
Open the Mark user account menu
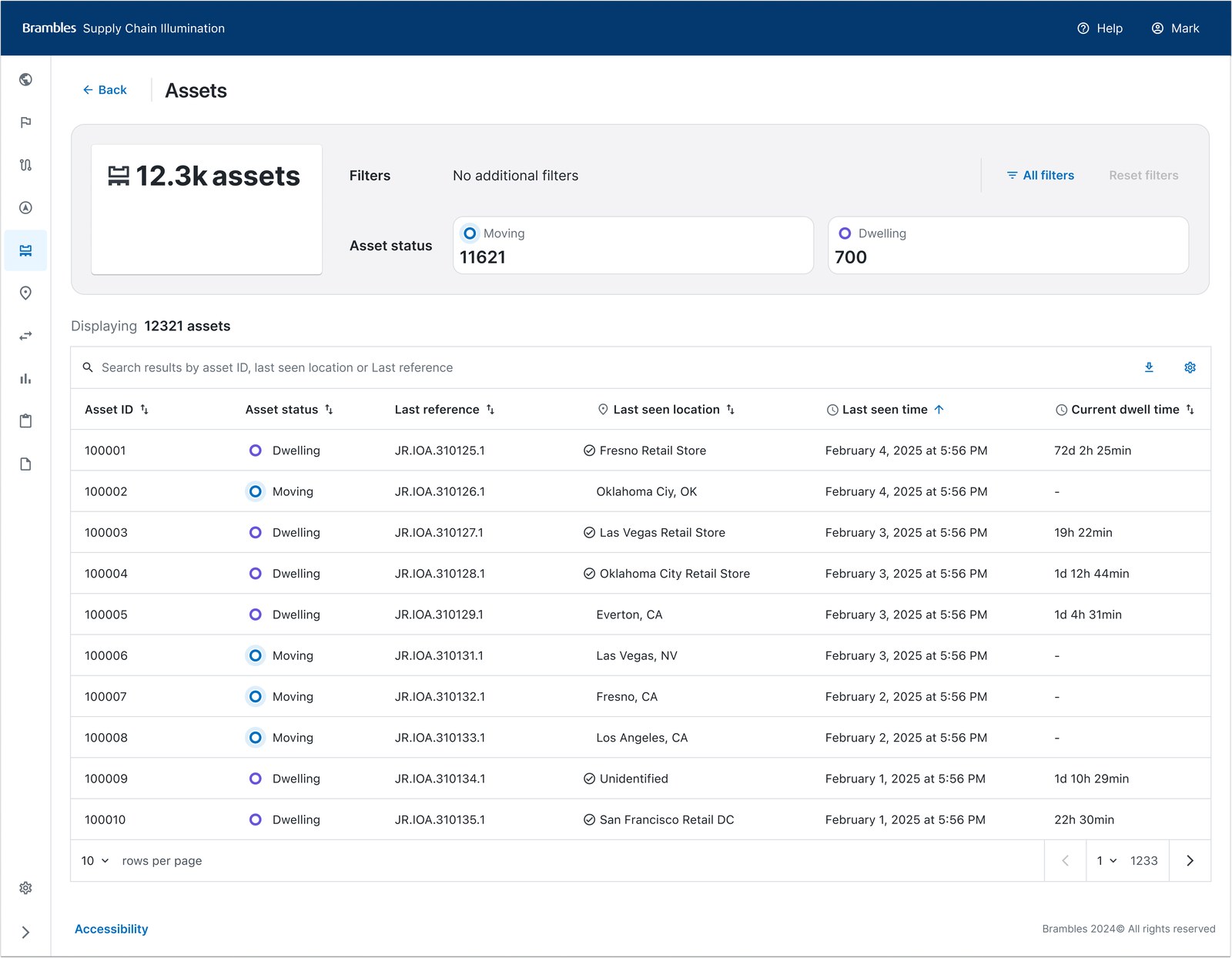click(x=1175, y=28)
